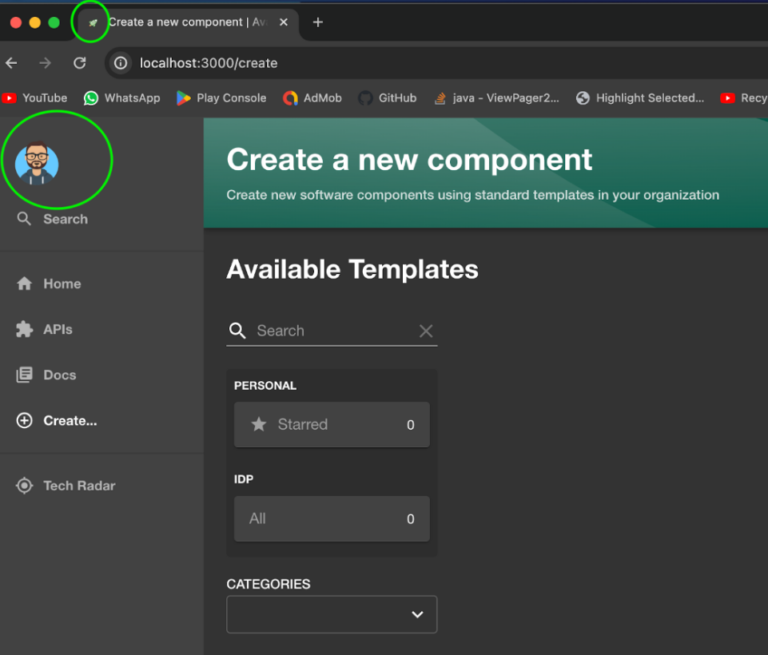Open a new browser tab

click(x=318, y=22)
